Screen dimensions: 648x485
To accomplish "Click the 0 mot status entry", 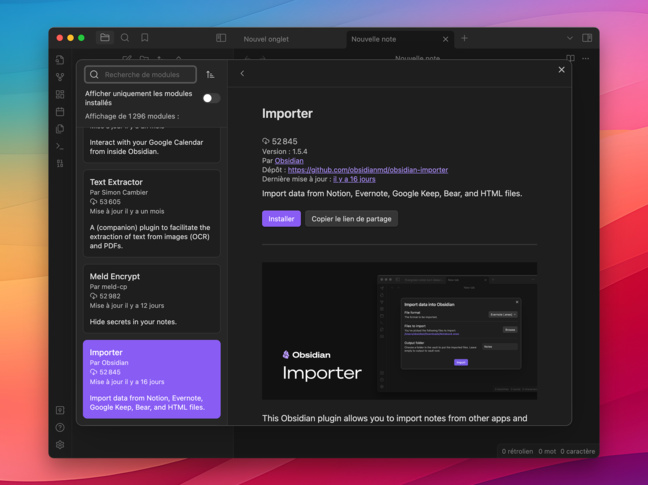I will (x=547, y=452).
